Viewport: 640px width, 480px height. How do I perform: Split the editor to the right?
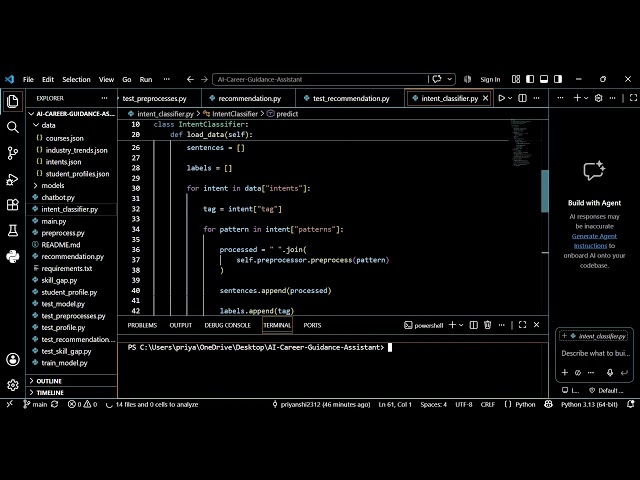click(x=522, y=98)
